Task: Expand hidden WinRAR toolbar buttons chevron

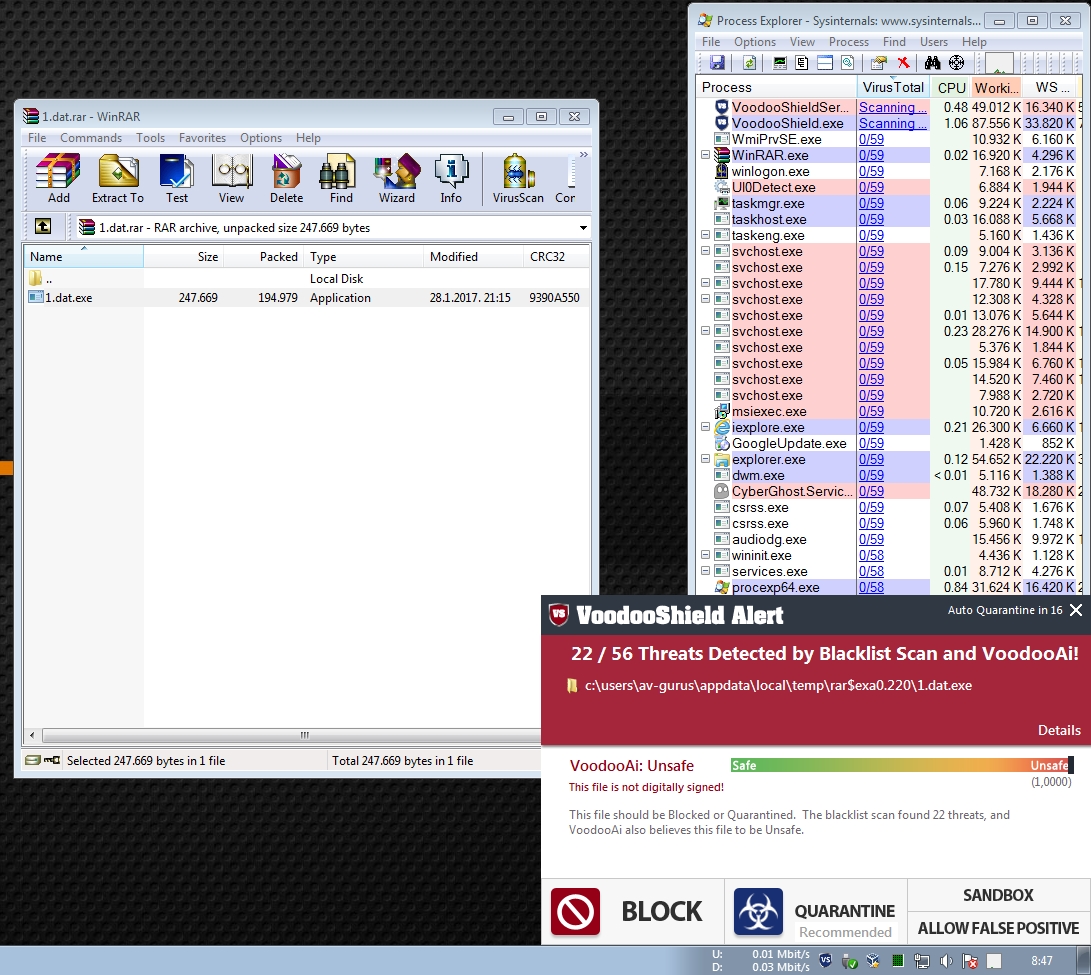Action: (584, 154)
